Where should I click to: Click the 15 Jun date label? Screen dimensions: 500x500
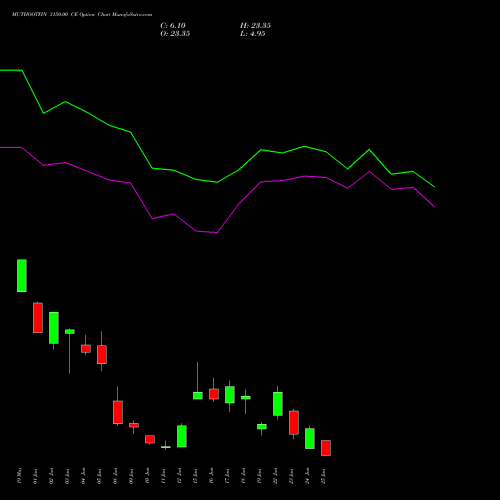(195, 476)
